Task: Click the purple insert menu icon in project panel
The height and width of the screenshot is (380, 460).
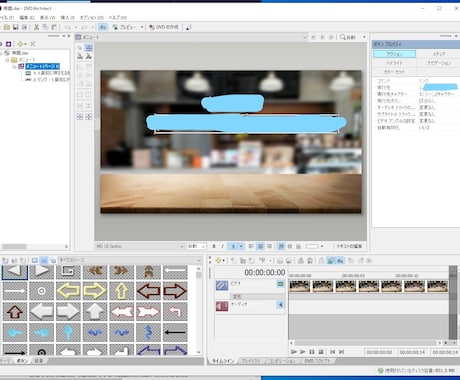Action: coord(9,44)
